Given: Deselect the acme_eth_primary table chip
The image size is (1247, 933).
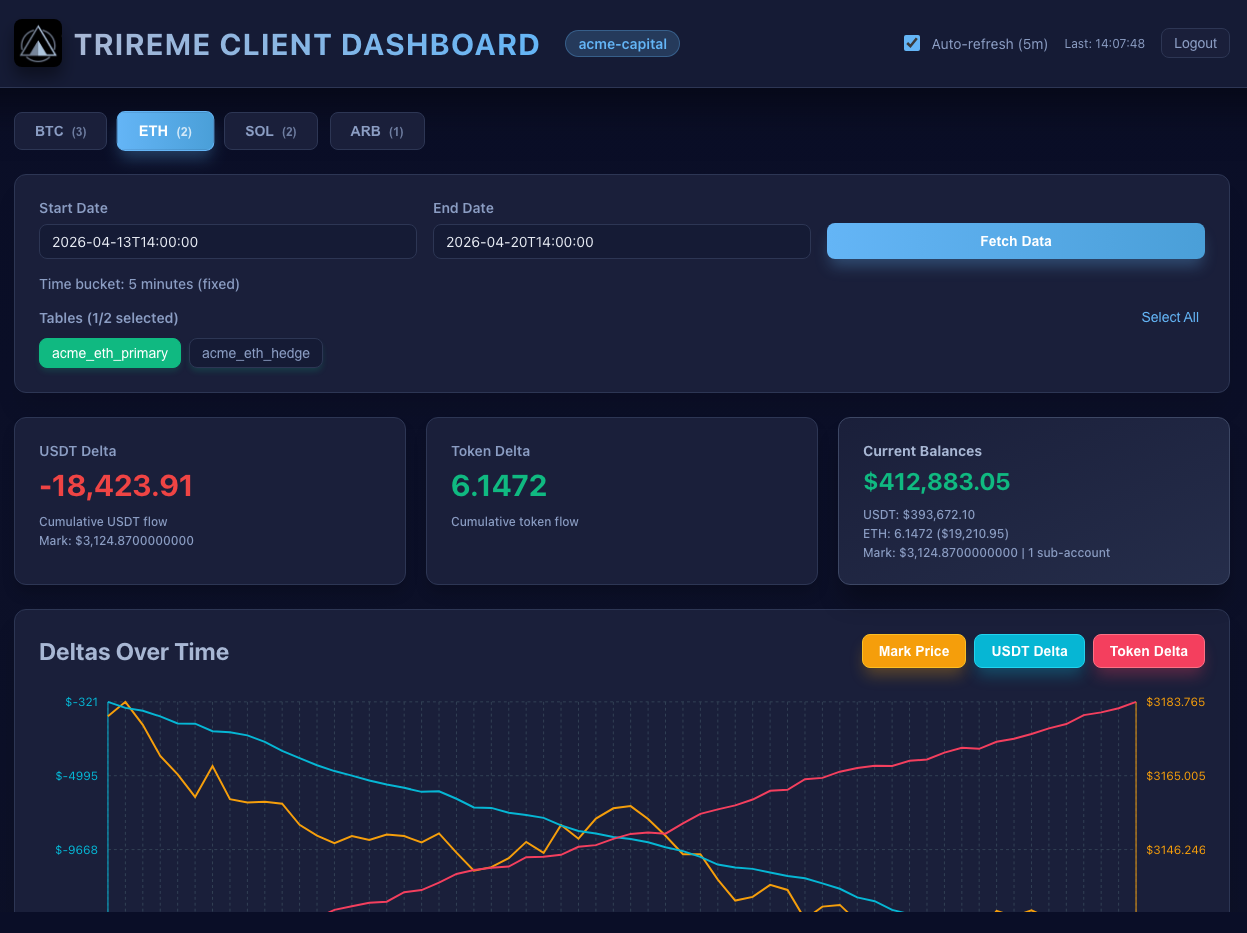Looking at the screenshot, I should pos(110,353).
